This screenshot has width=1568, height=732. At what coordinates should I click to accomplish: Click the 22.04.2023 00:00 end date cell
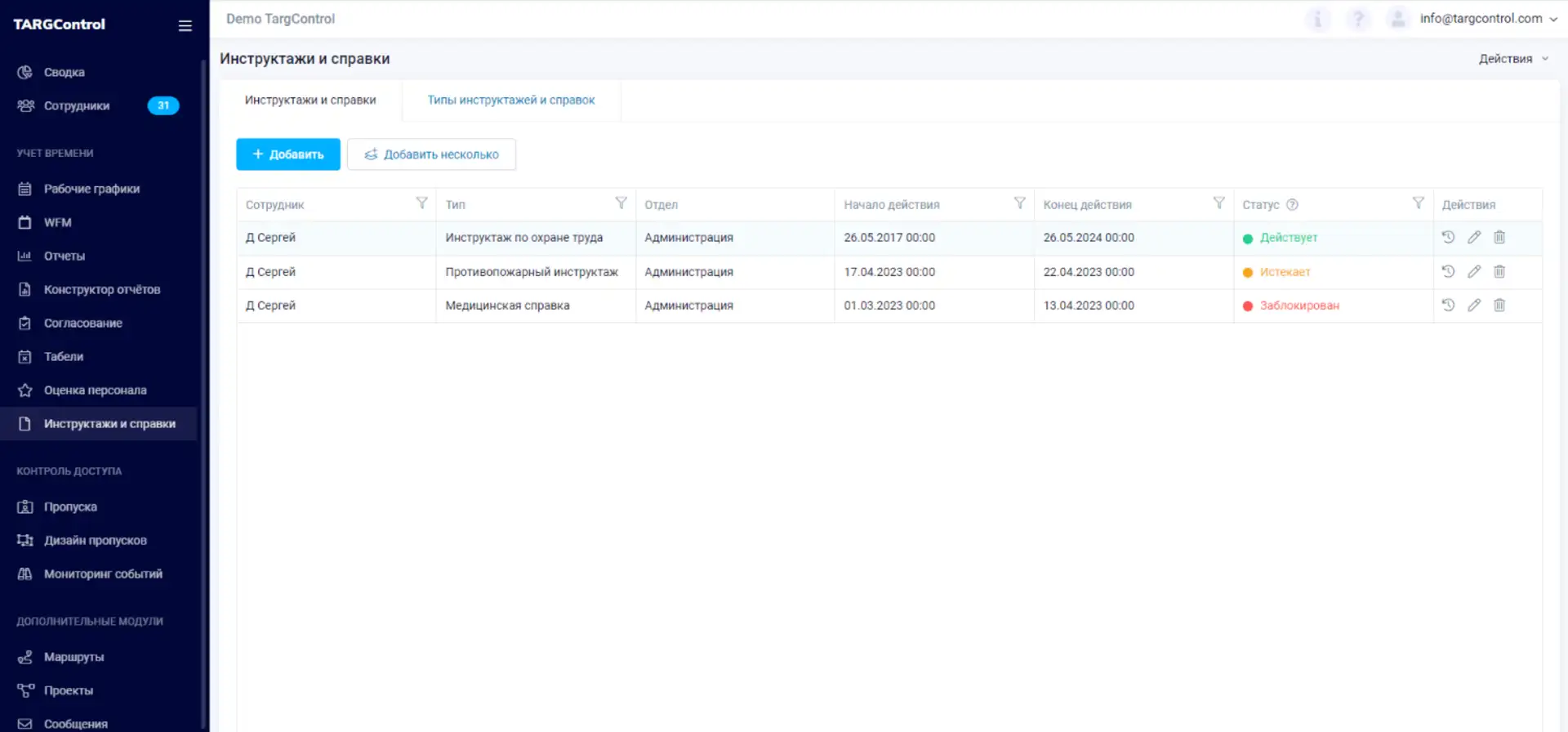tap(1134, 272)
